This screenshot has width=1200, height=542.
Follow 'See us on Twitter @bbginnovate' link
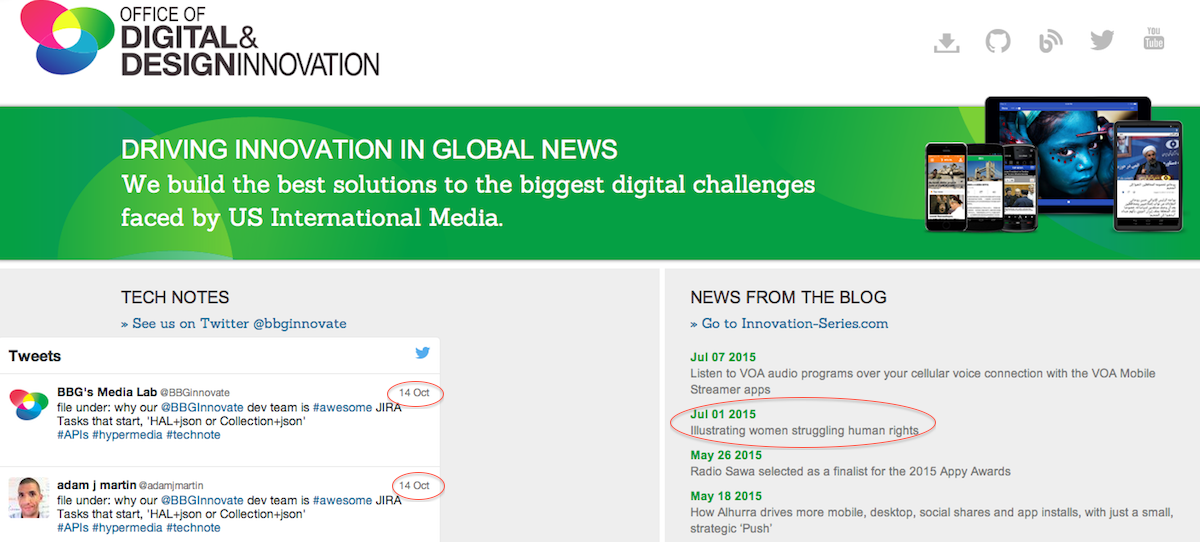(233, 323)
